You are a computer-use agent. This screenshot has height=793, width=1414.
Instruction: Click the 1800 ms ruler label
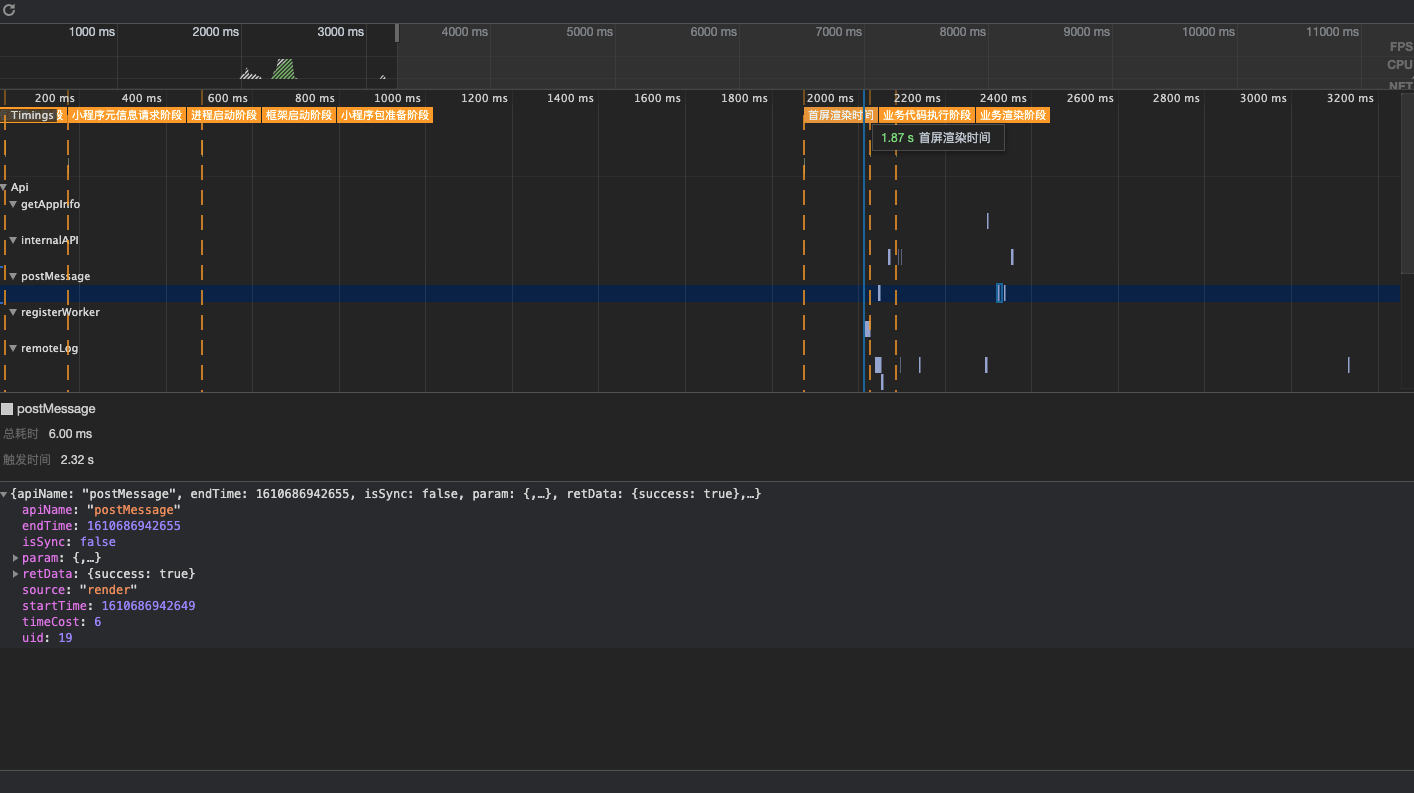coord(744,98)
